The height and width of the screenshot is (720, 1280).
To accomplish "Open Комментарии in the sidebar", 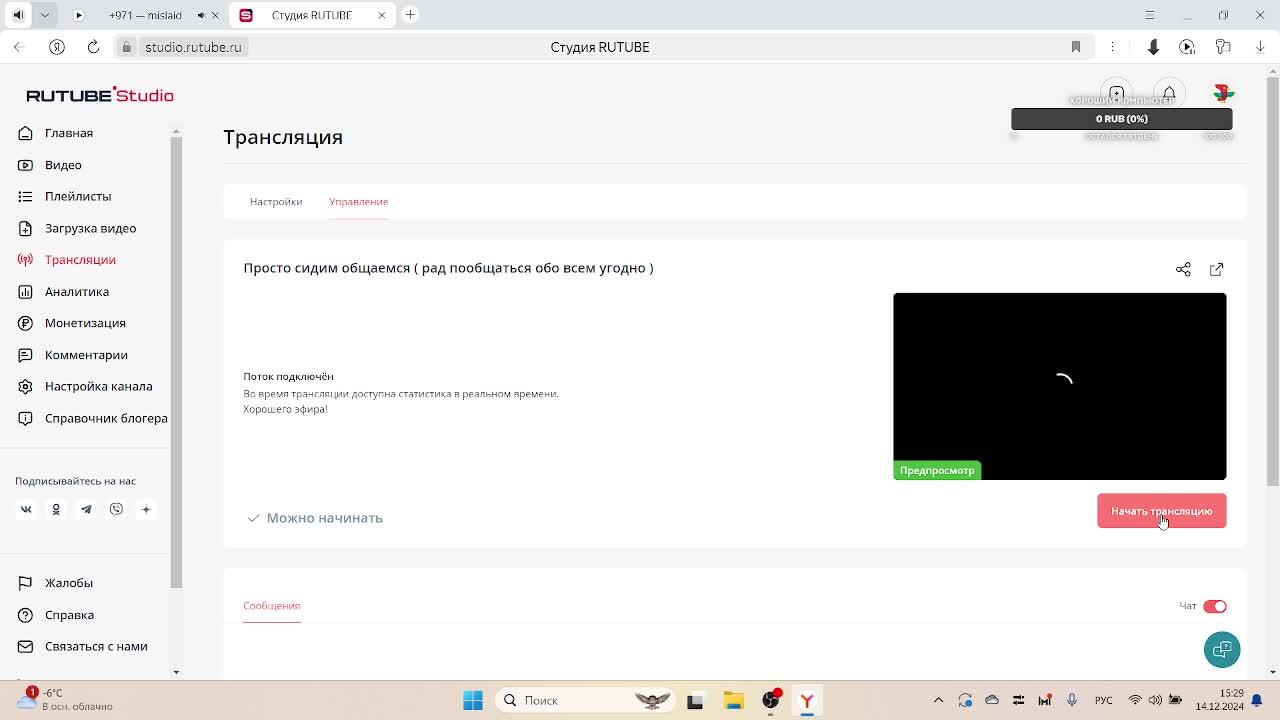I will coord(86,355).
